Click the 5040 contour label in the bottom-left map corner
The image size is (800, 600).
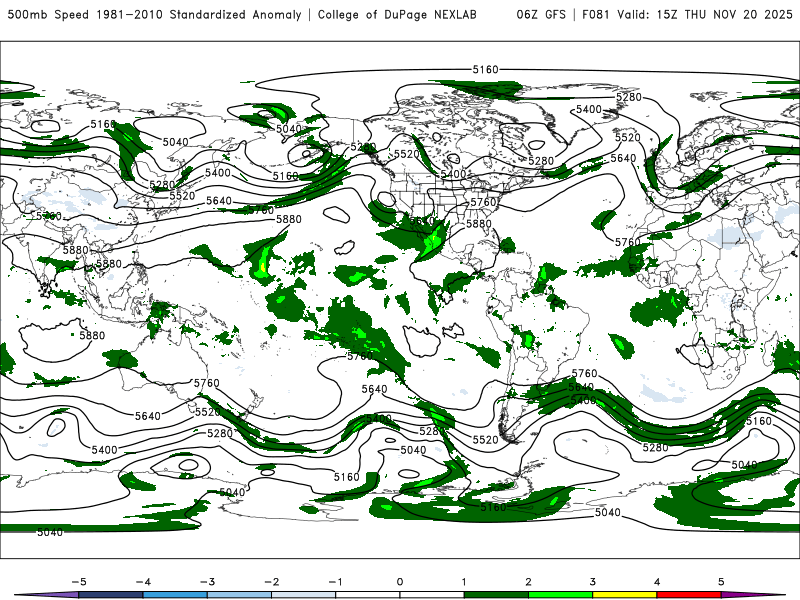tap(50, 533)
